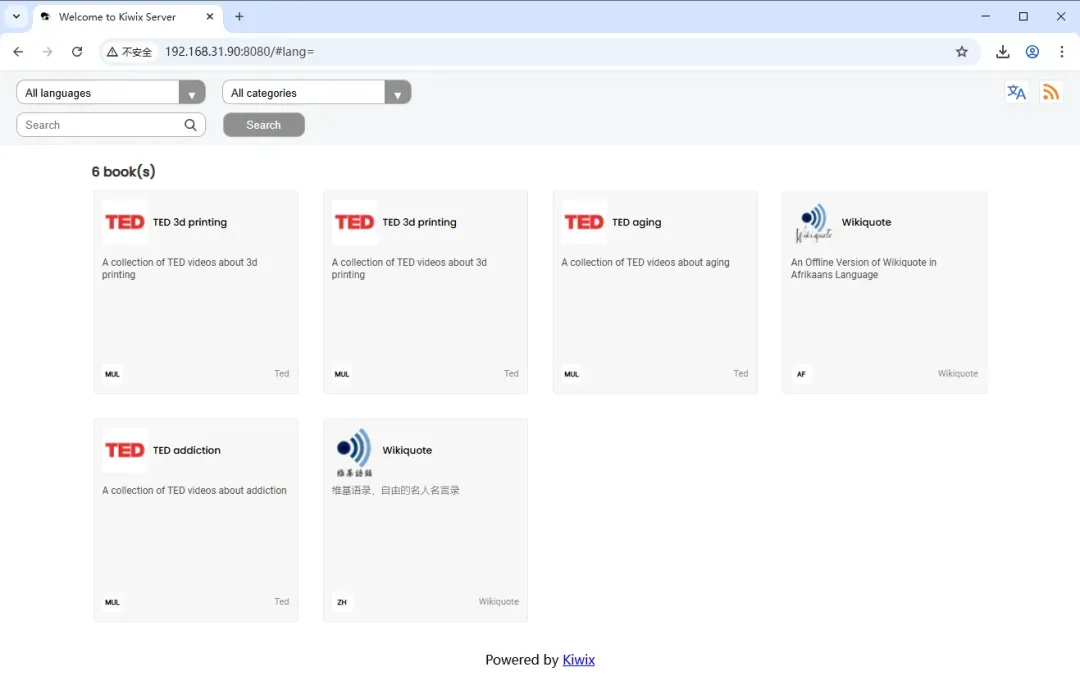Click the not-secure site info icon
The height and width of the screenshot is (681, 1080).
pyautogui.click(x=130, y=52)
